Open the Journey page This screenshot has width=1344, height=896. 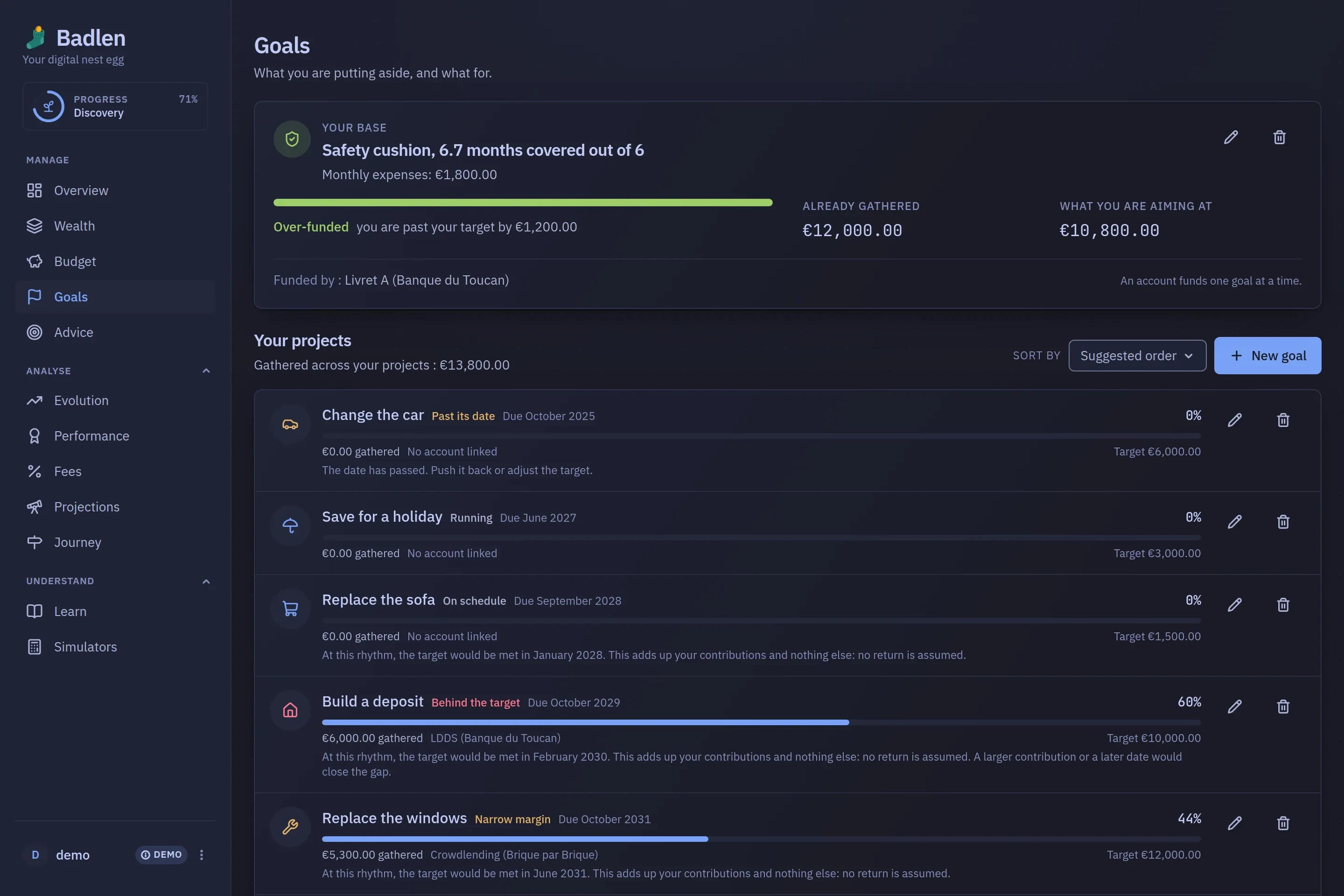point(115,542)
